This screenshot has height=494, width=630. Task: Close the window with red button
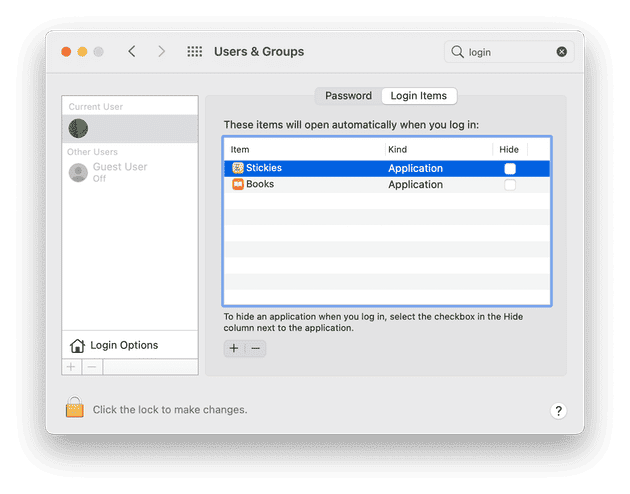[x=66, y=52]
